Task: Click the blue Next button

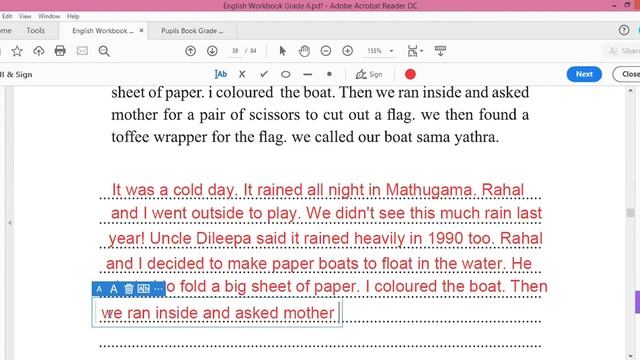Action: [584, 74]
